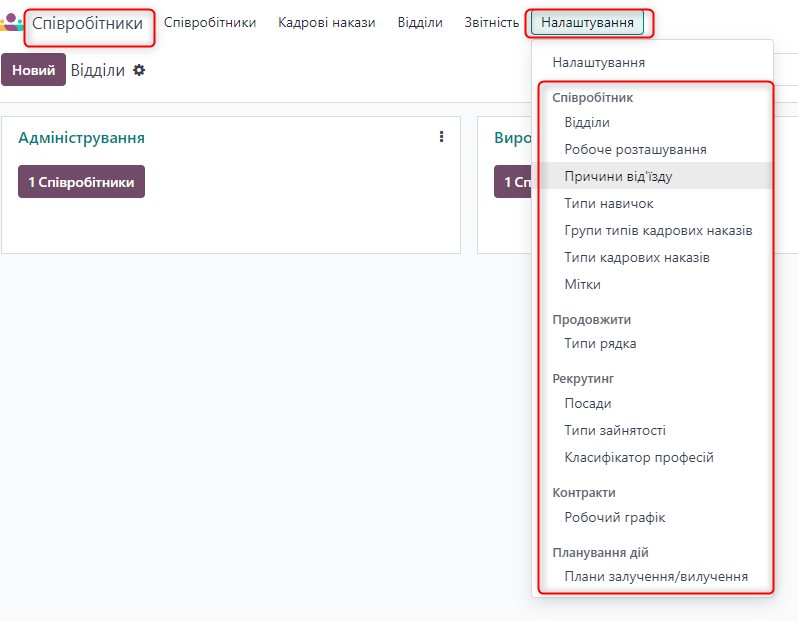Click the Рекрутинг section header
Image resolution: width=798 pixels, height=621 pixels.
(583, 379)
